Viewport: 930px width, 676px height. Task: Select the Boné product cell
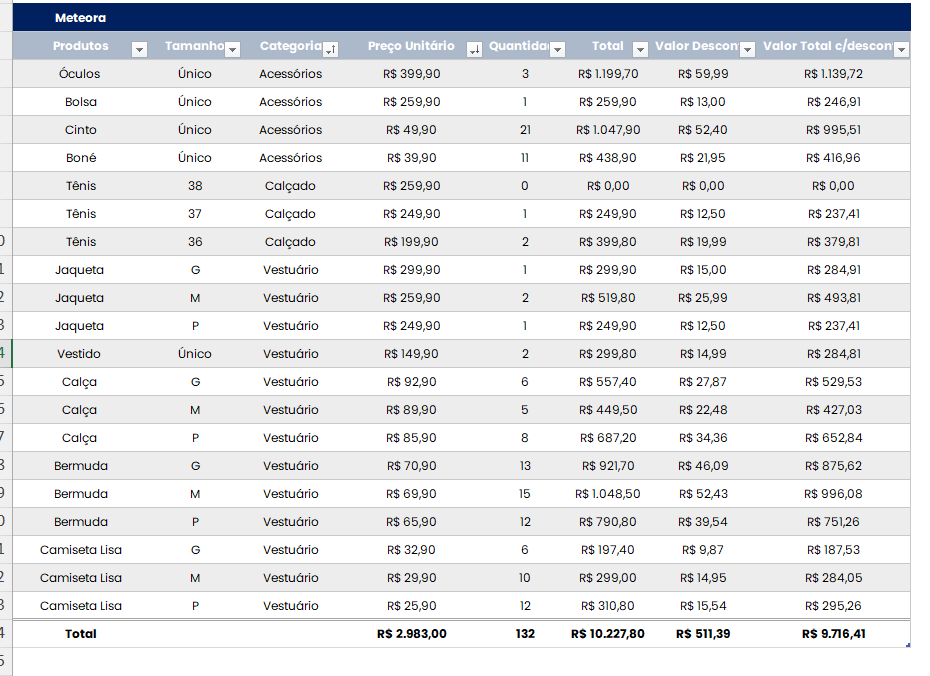point(81,158)
